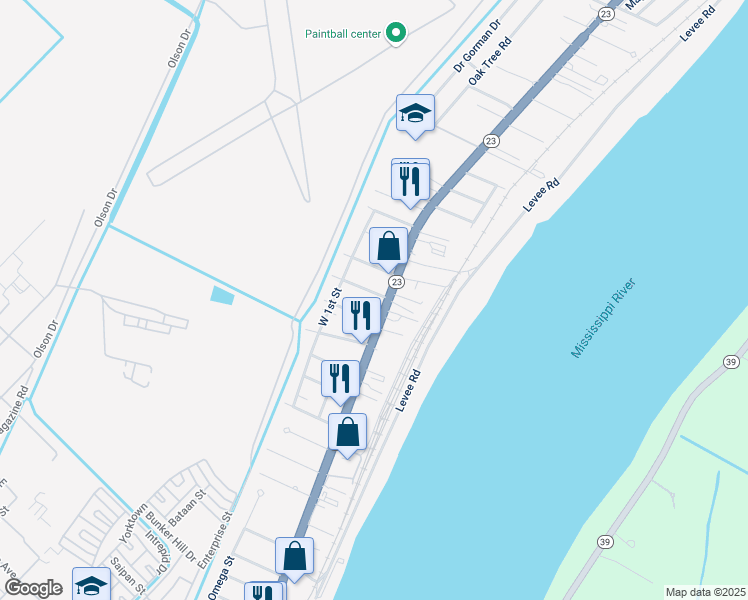The height and width of the screenshot is (600, 748).
Task: Open the shopping bag marker near Omega St
Action: point(294,559)
